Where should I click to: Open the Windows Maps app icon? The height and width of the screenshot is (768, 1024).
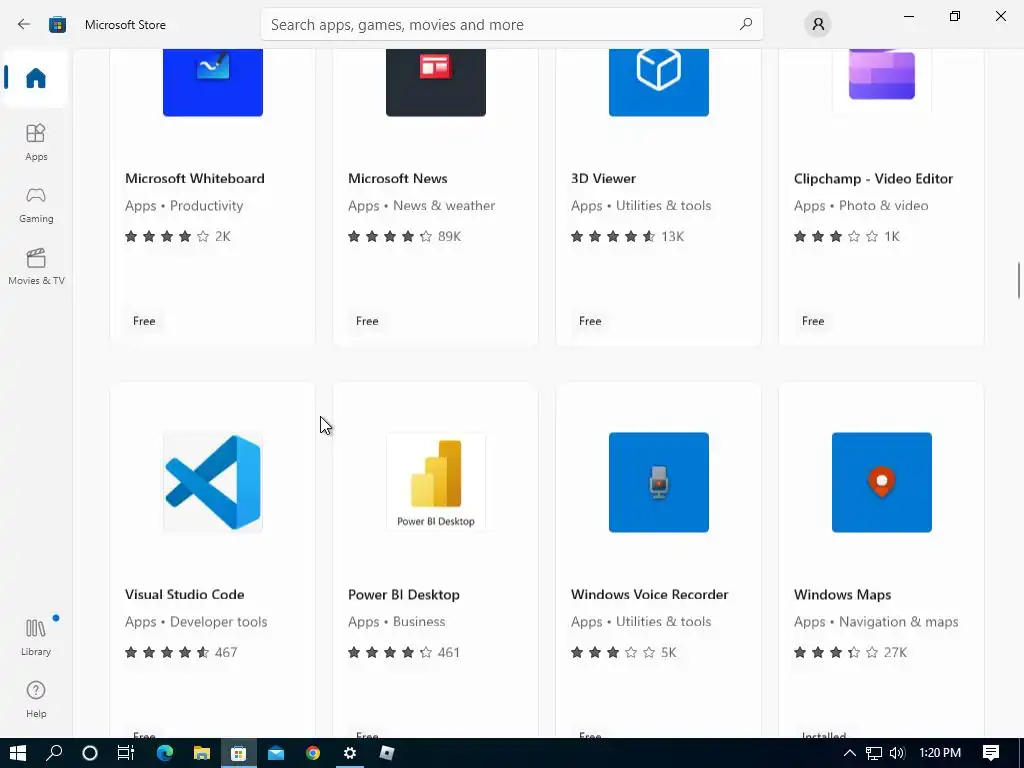(882, 482)
